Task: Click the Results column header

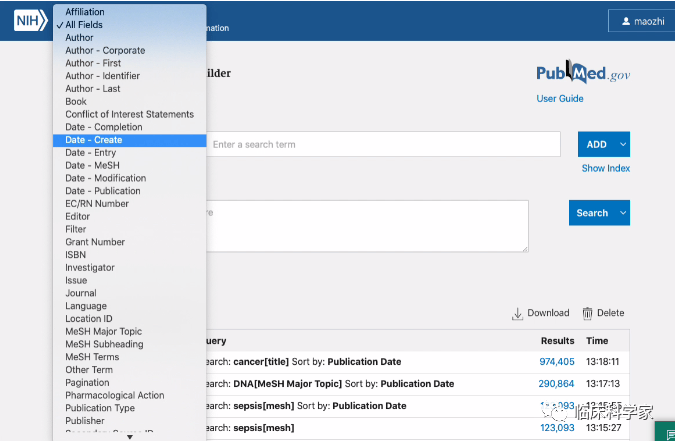Action: (557, 341)
